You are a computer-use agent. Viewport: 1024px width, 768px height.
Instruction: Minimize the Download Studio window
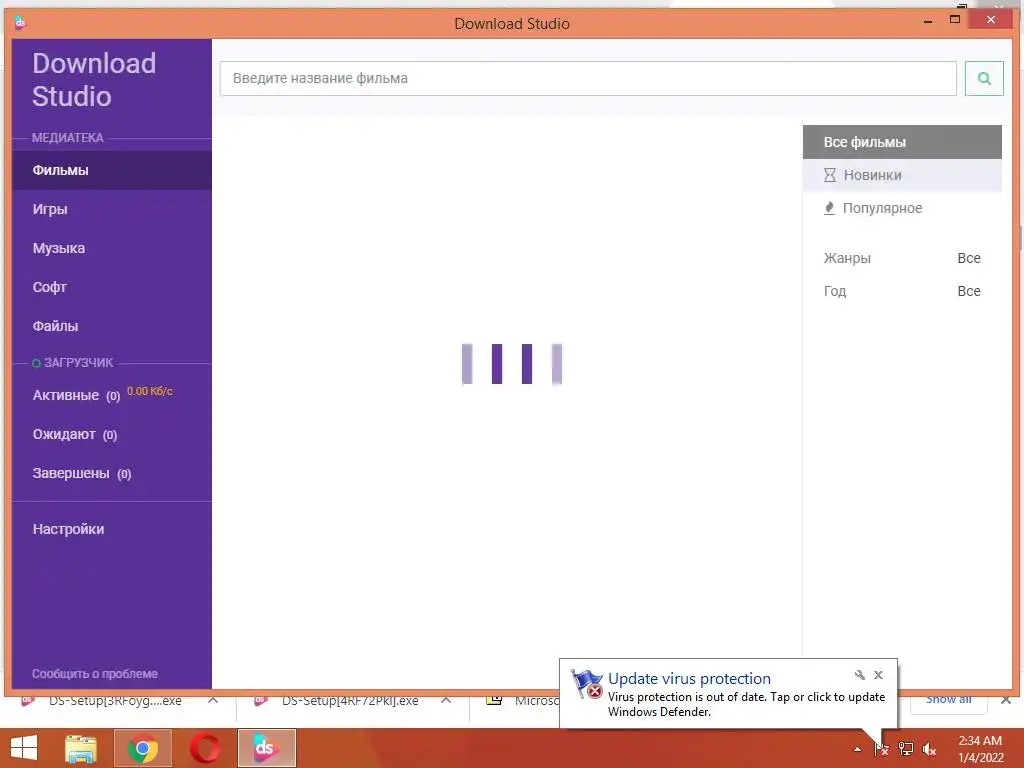(927, 22)
